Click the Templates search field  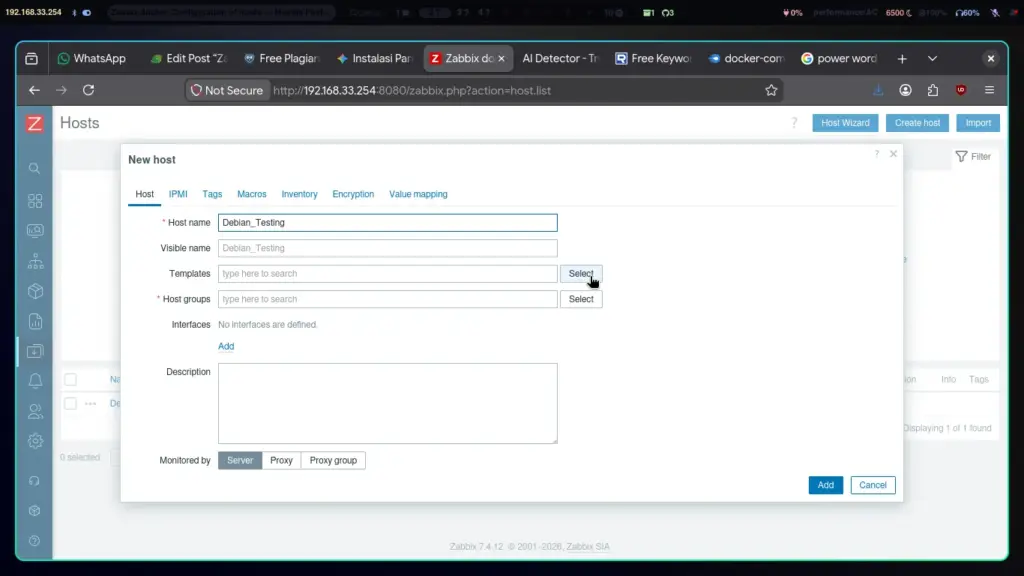387,274
